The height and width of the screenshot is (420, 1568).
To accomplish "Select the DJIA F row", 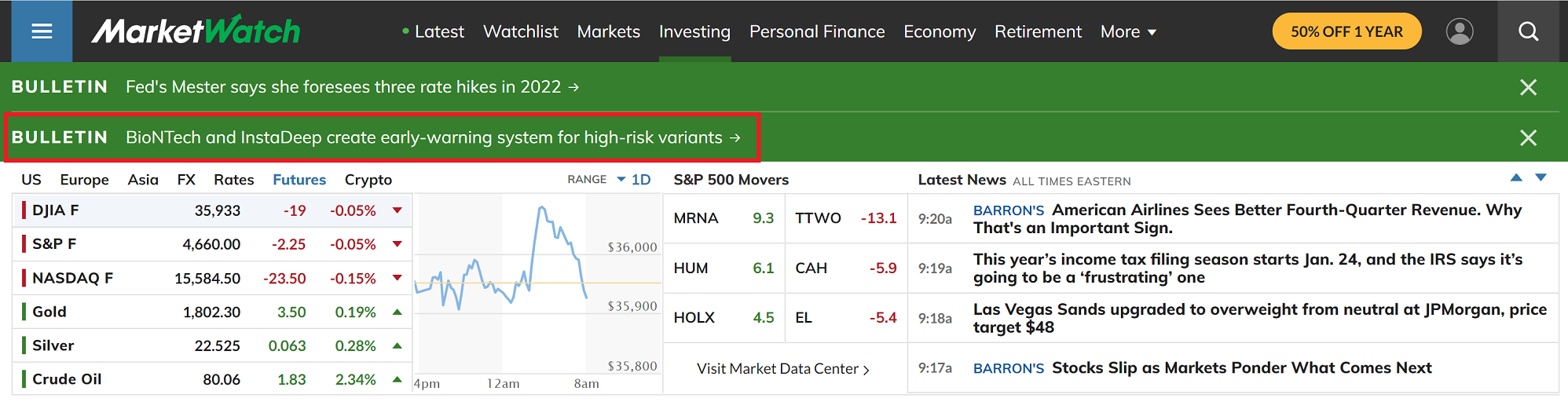I will pyautogui.click(x=212, y=210).
